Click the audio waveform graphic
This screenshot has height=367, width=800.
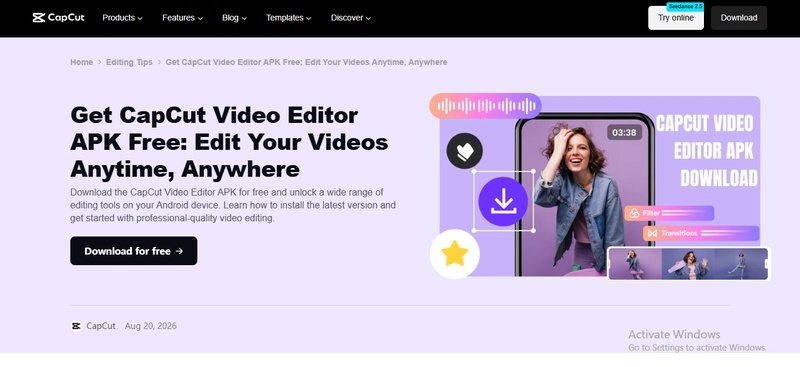point(485,106)
